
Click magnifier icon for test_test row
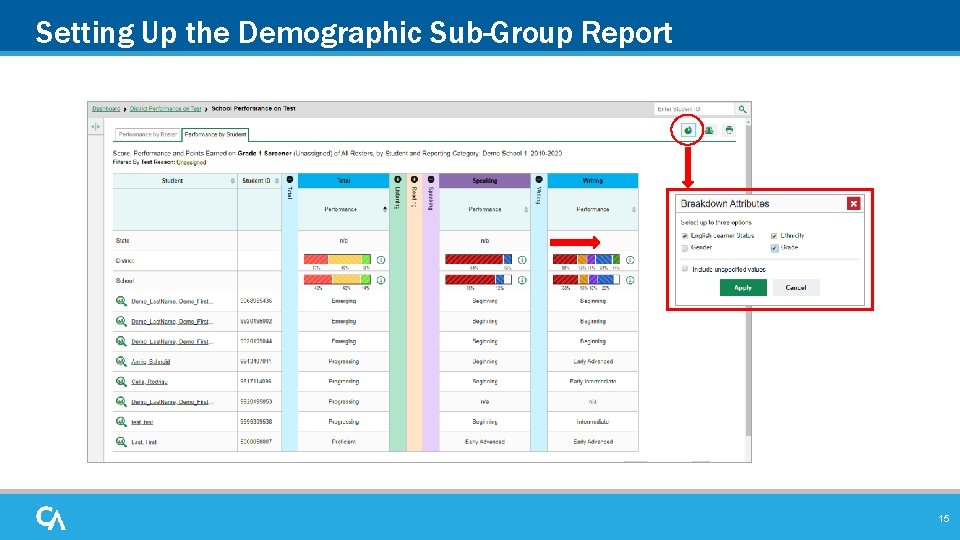(121, 421)
